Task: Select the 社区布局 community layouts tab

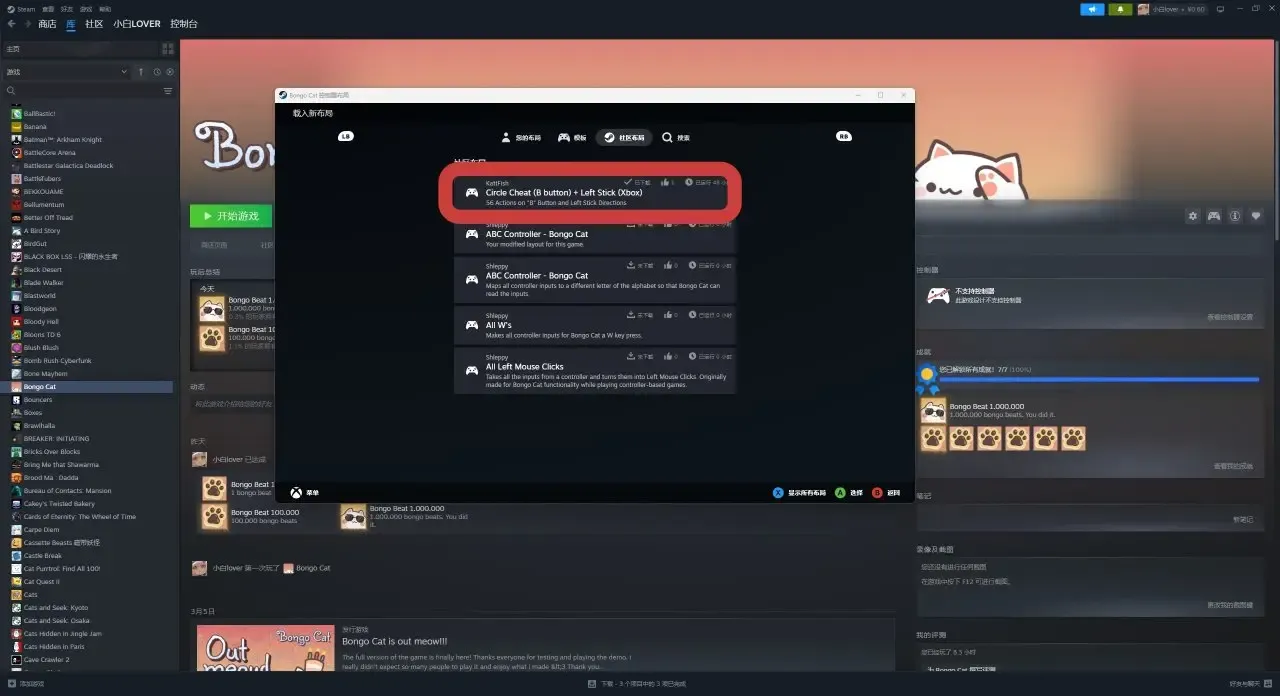Action: (624, 137)
